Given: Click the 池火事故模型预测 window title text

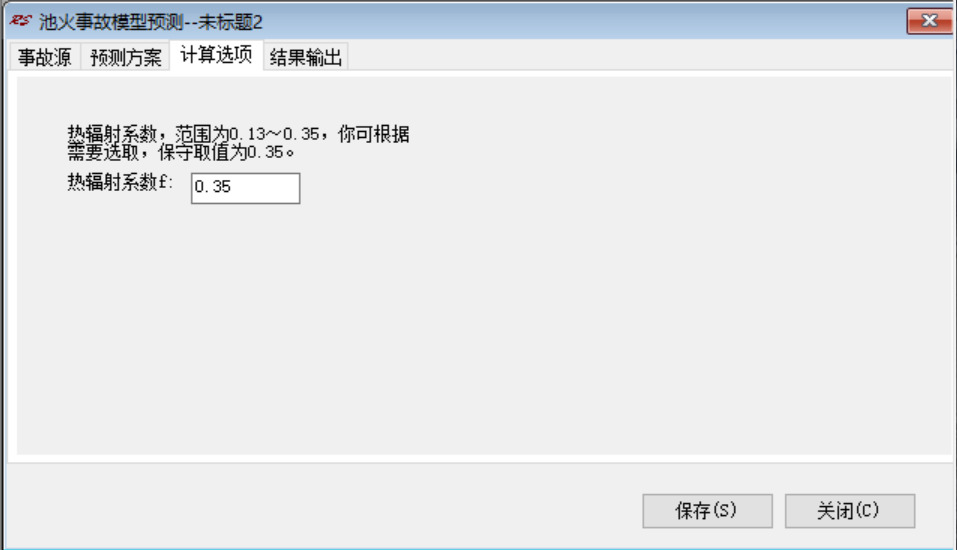Looking at the screenshot, I should point(111,23).
